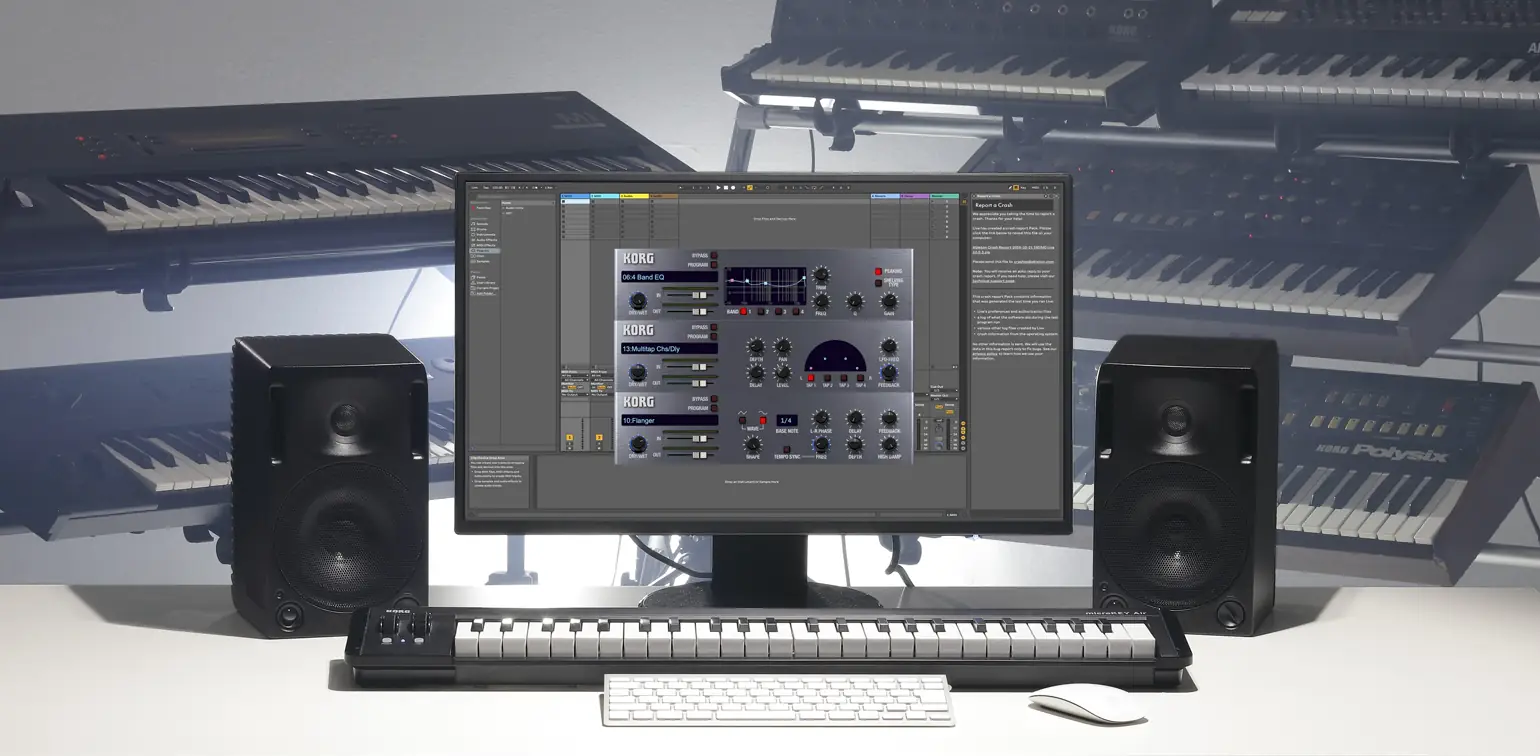Click the 13:Multitap Chs/Dly program display
Screen dimensions: 1540x756
click(x=669, y=348)
